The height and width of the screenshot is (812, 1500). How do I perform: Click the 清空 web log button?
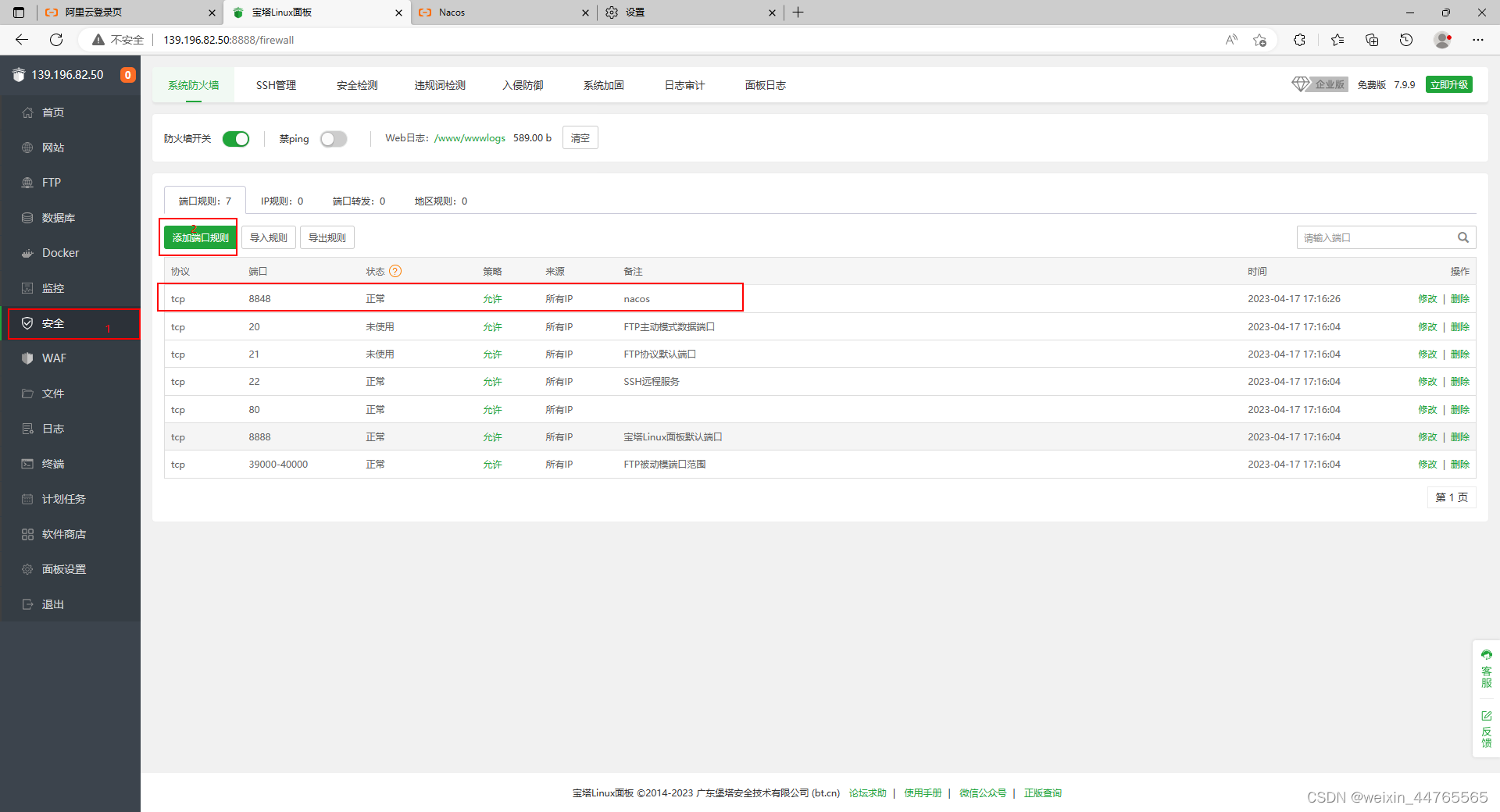click(580, 138)
